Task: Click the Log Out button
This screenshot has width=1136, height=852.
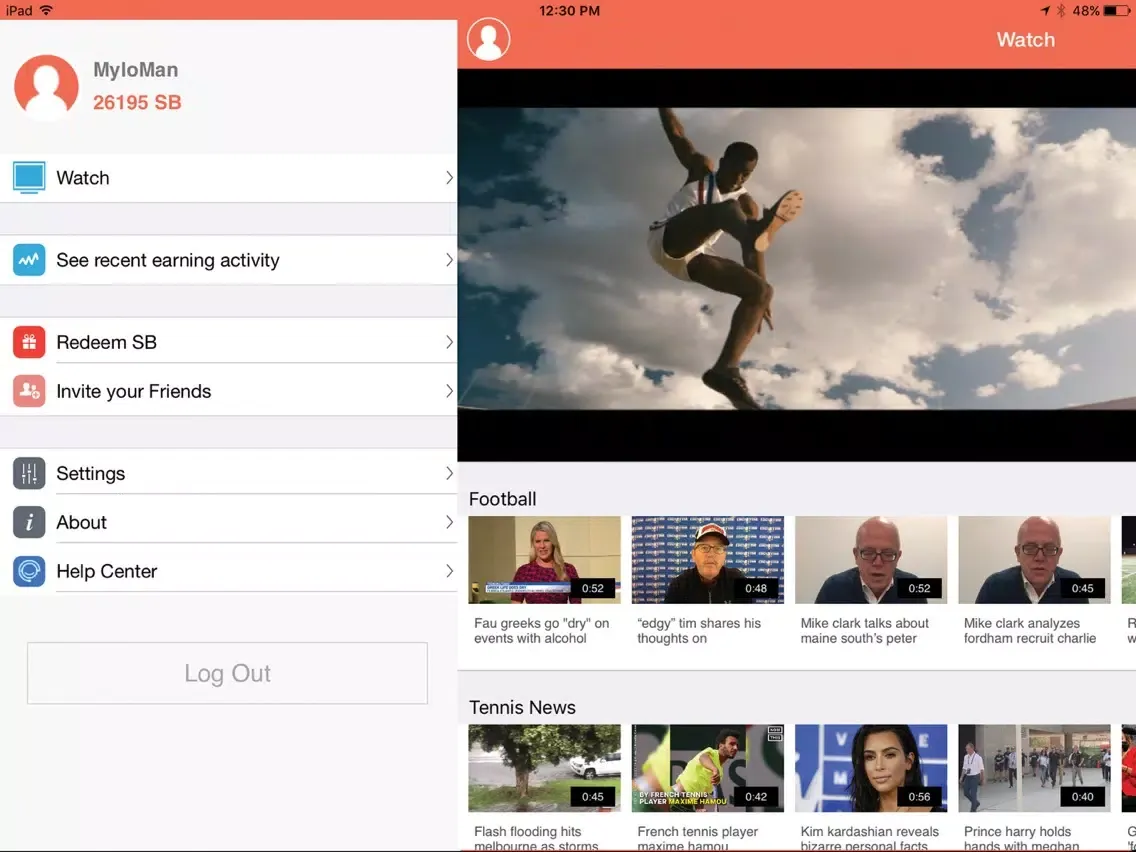Action: pos(227,673)
